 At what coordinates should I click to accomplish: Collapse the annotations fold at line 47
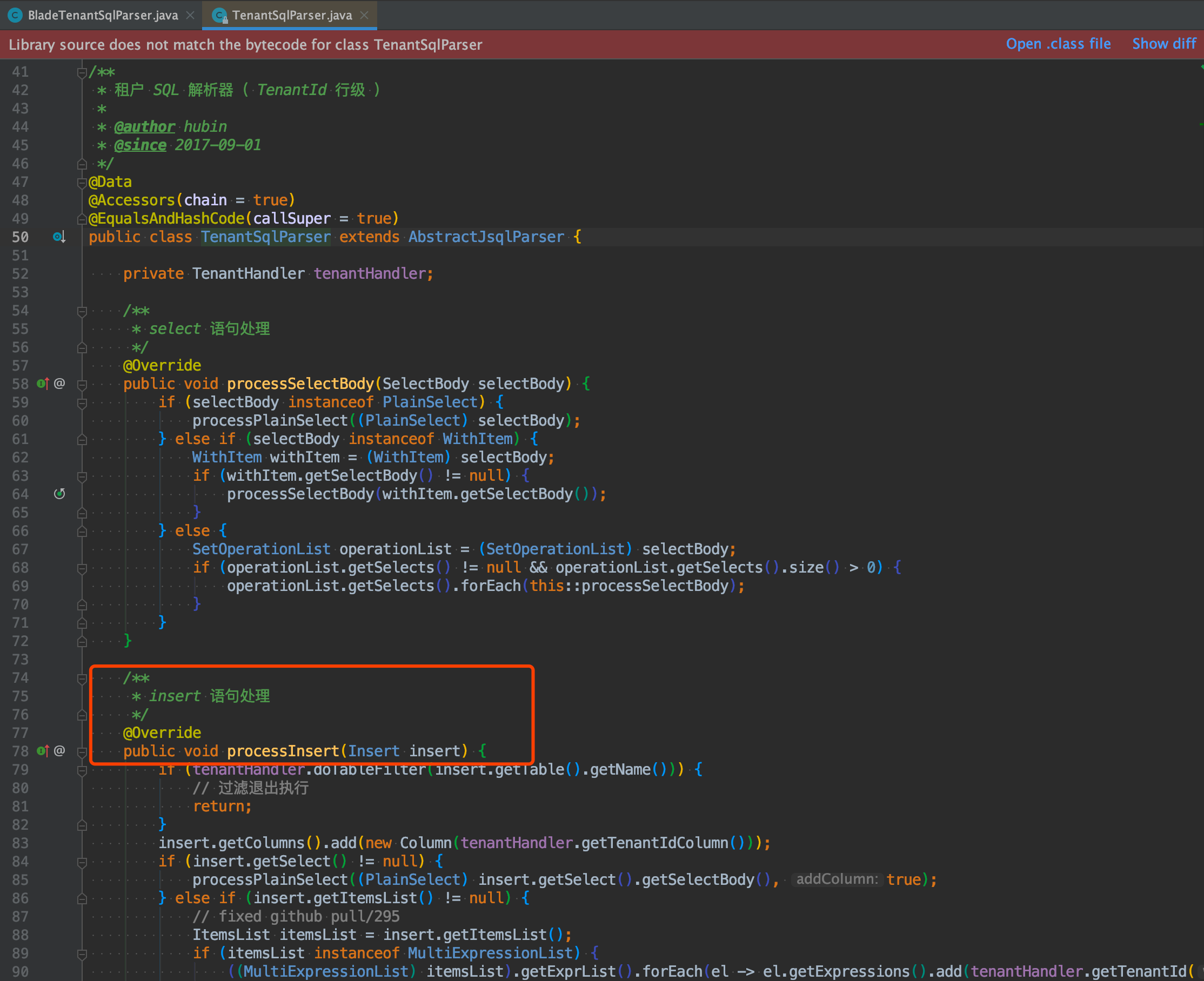82,182
